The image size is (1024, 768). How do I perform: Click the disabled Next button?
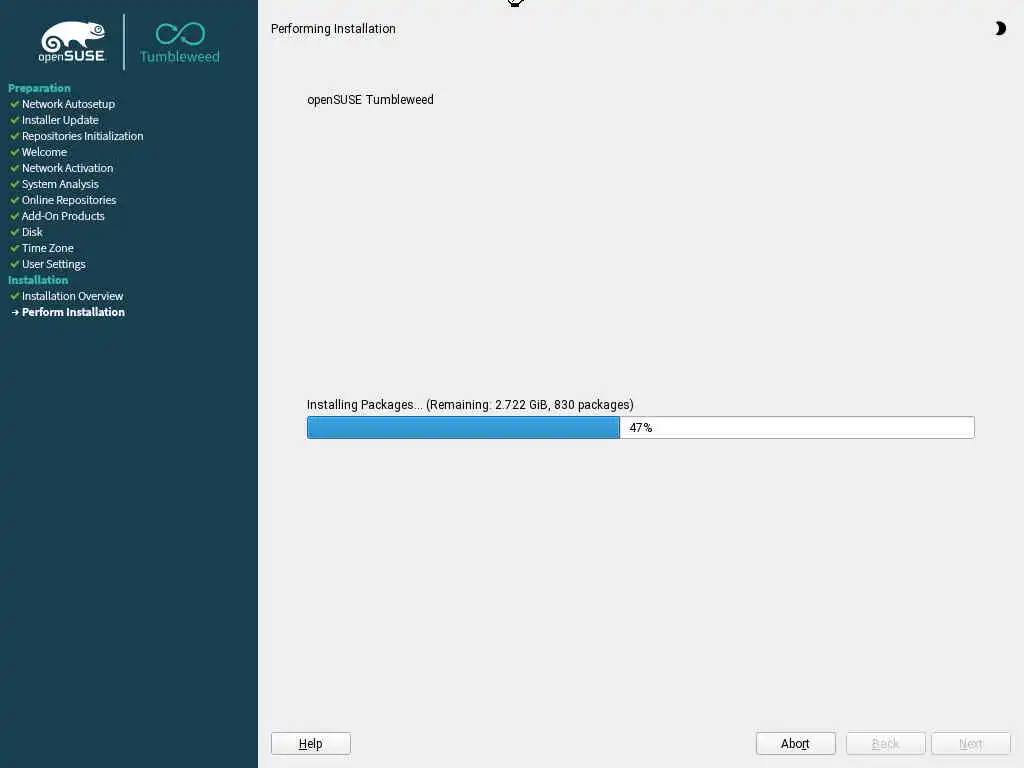click(x=970, y=743)
